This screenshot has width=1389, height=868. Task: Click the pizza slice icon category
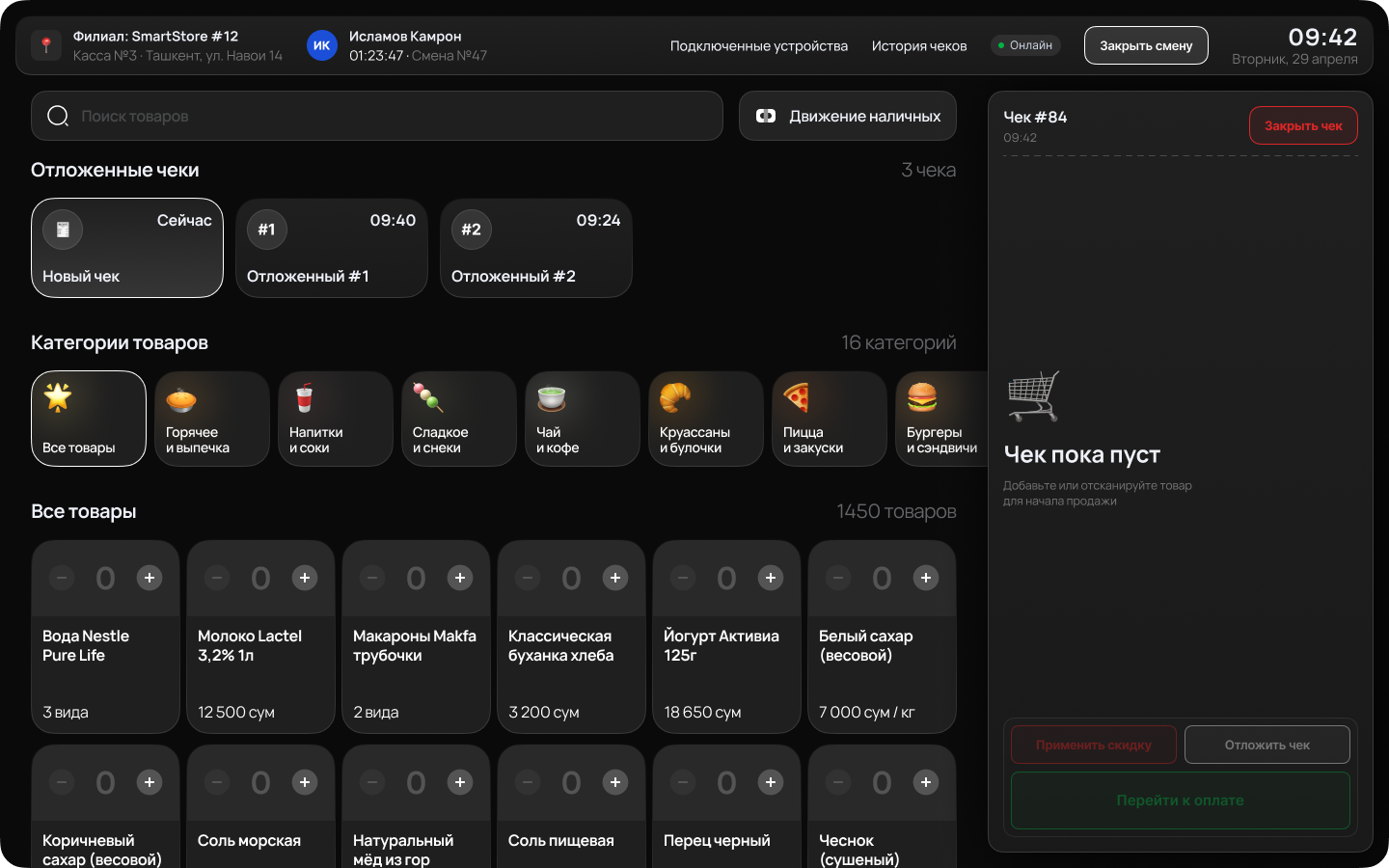click(797, 397)
